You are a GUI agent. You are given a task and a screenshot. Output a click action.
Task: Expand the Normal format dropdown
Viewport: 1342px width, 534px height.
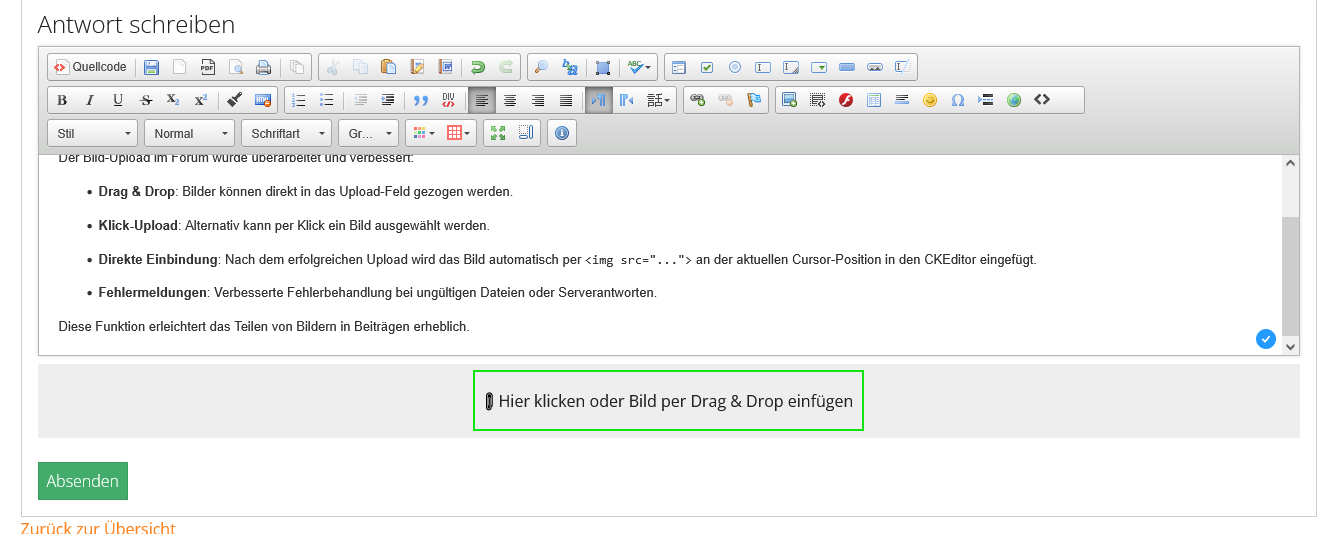click(189, 133)
